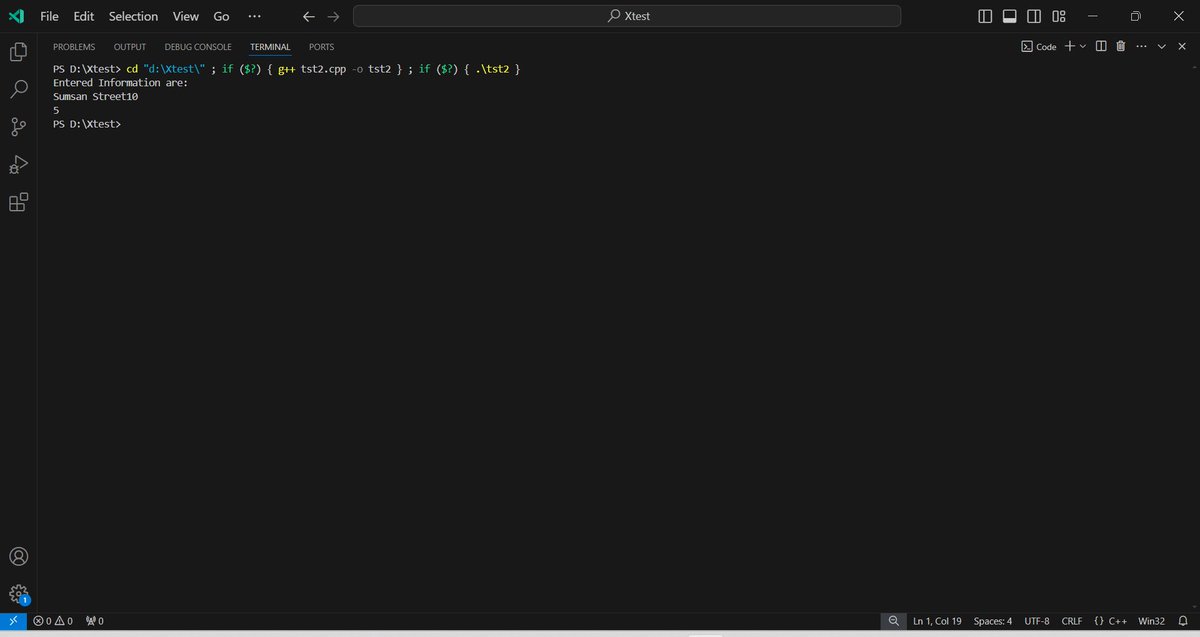Go back with the left arrow
This screenshot has width=1200, height=637.
pyautogui.click(x=309, y=16)
